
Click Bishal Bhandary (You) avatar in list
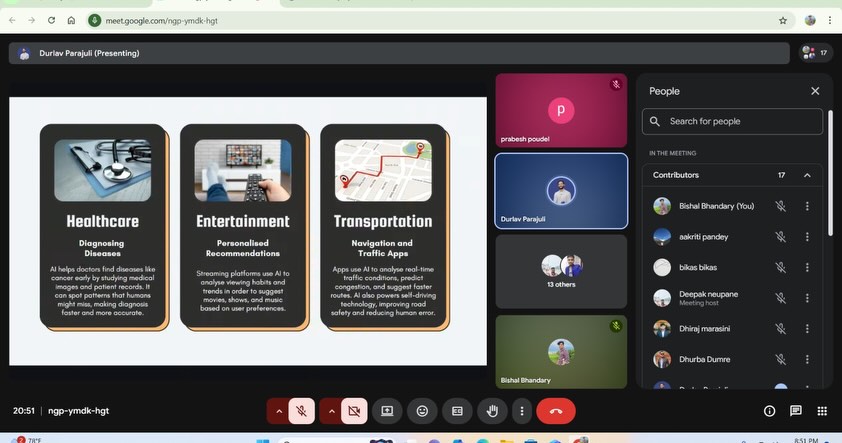[x=662, y=206]
